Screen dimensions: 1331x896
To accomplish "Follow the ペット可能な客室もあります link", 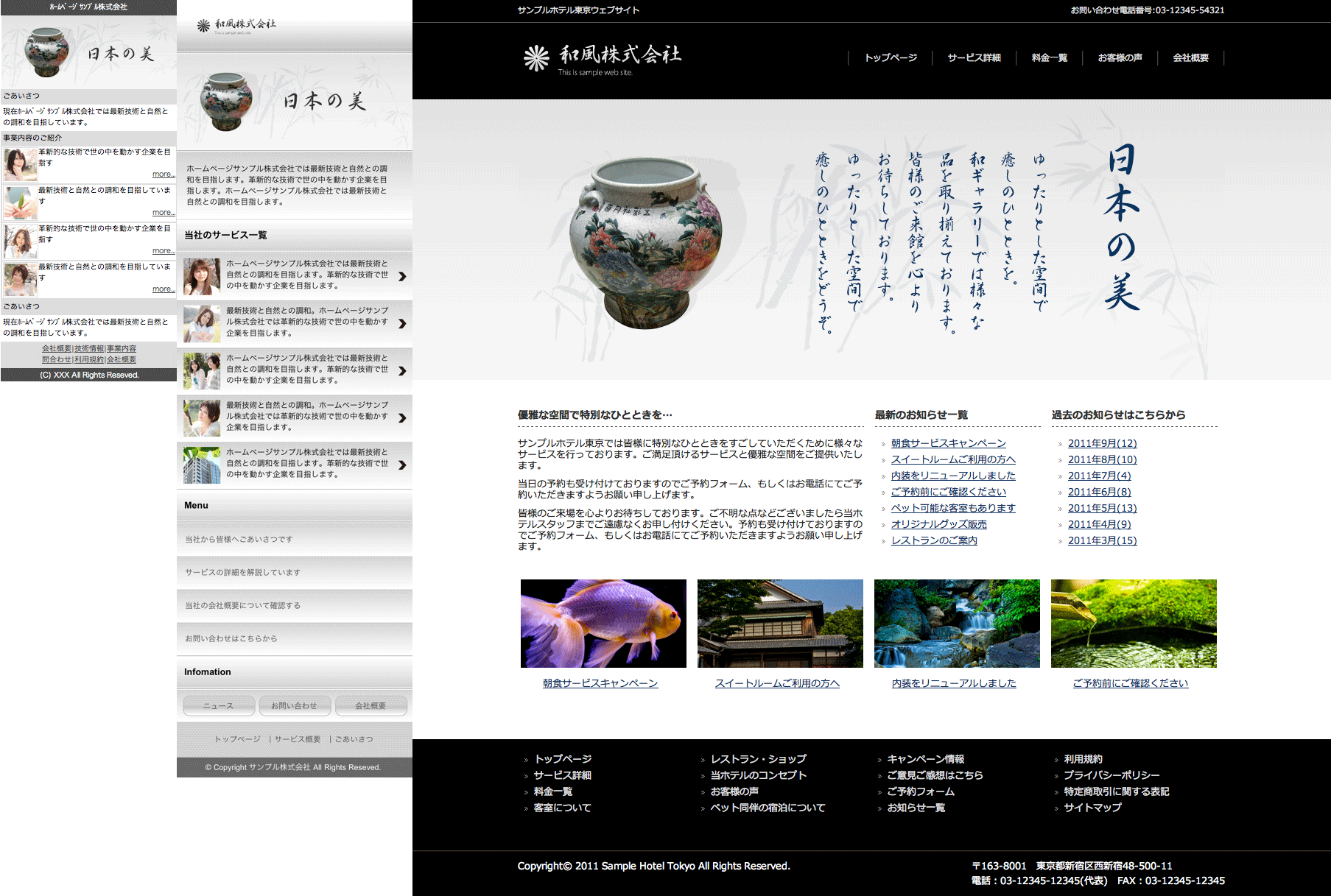I will (x=952, y=508).
